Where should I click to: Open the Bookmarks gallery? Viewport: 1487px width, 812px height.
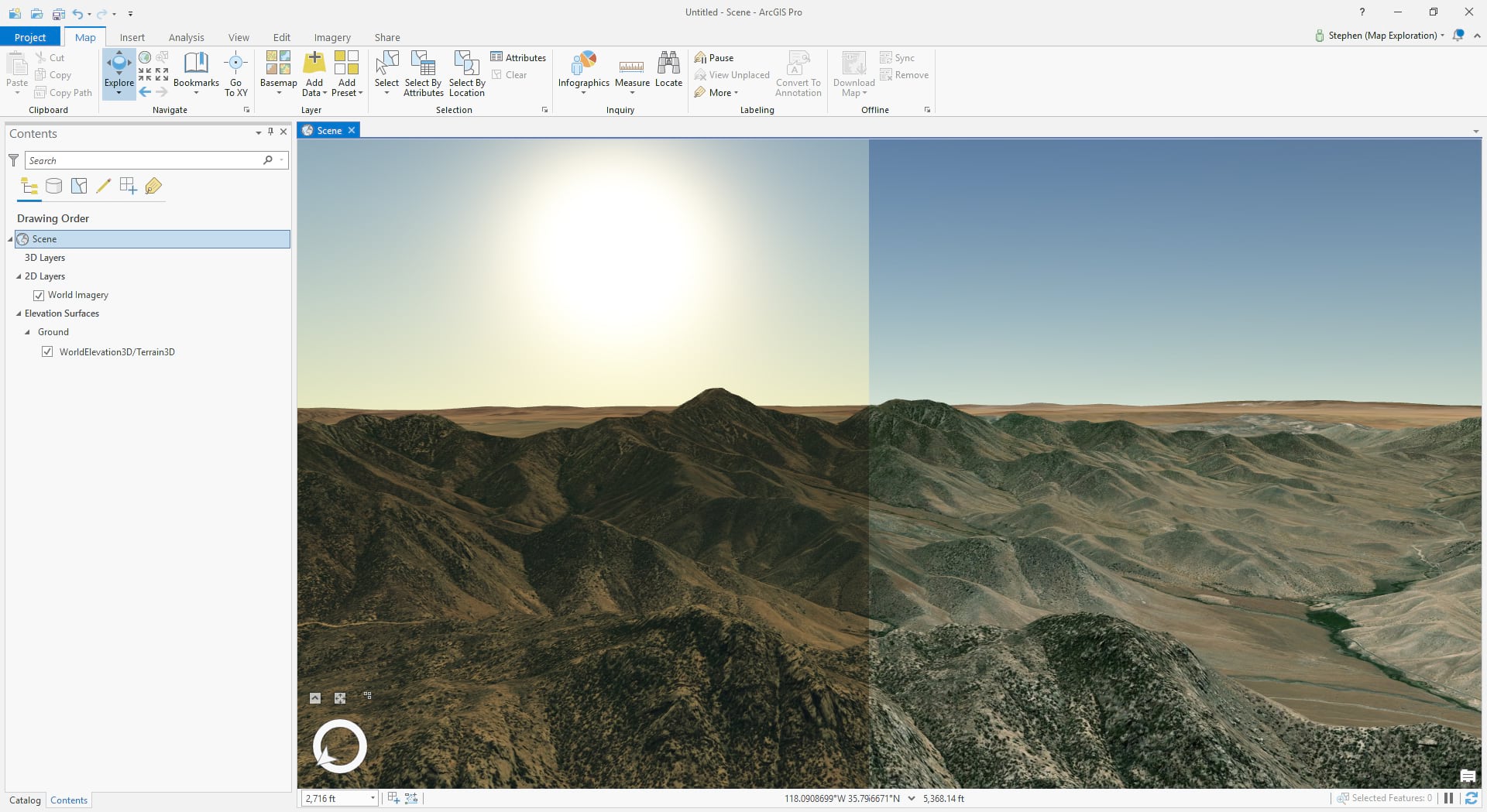point(196,74)
